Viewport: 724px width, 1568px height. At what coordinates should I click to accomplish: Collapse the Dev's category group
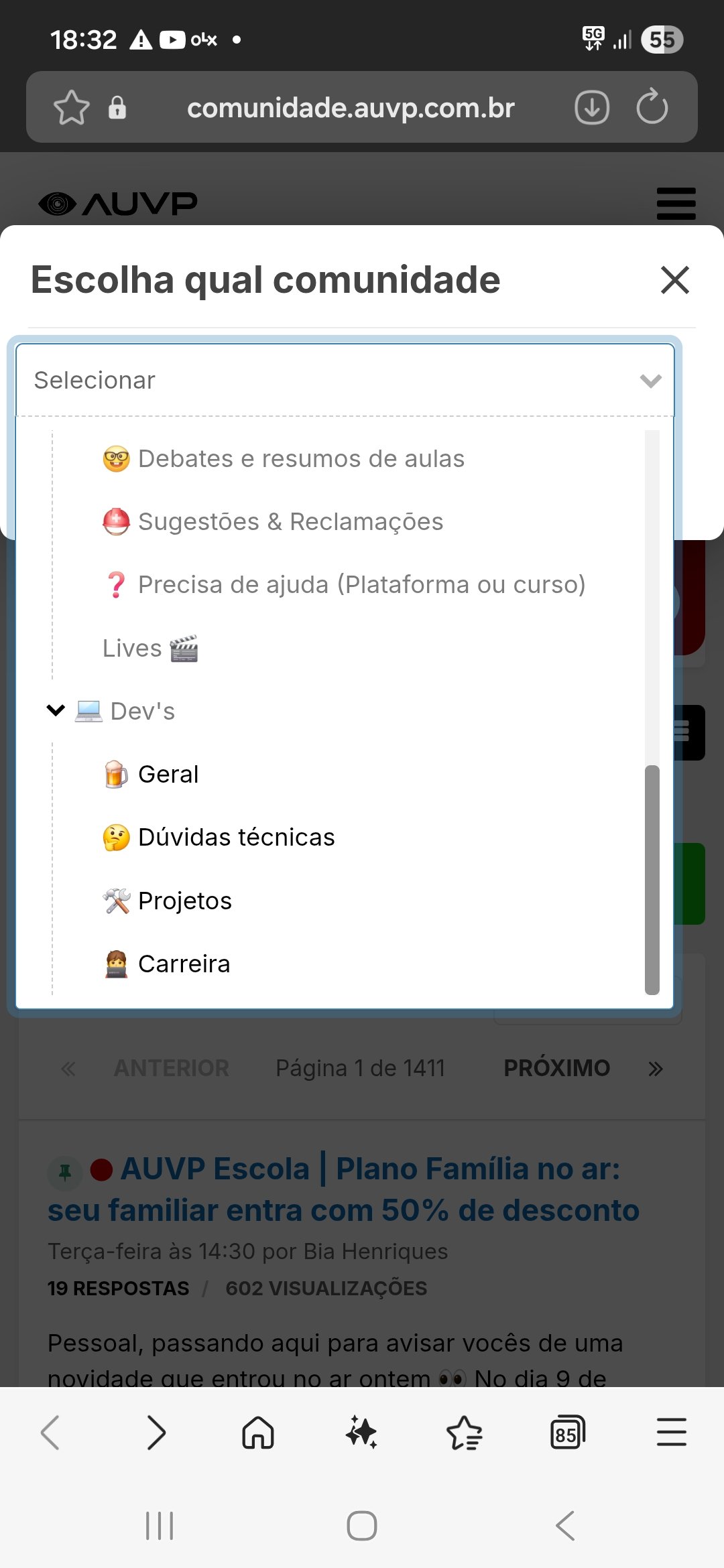[56, 710]
